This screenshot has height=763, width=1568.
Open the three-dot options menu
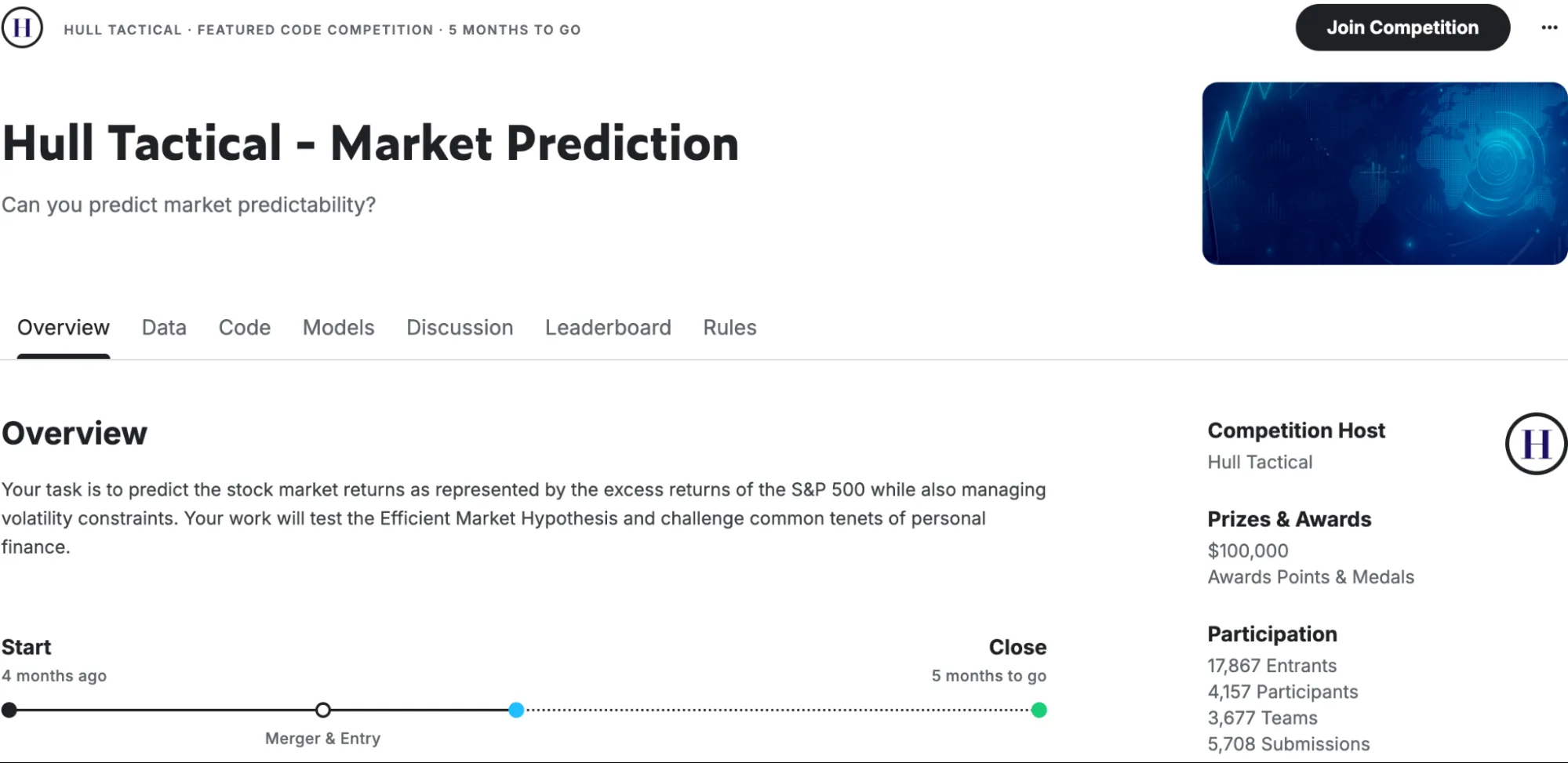click(1548, 27)
